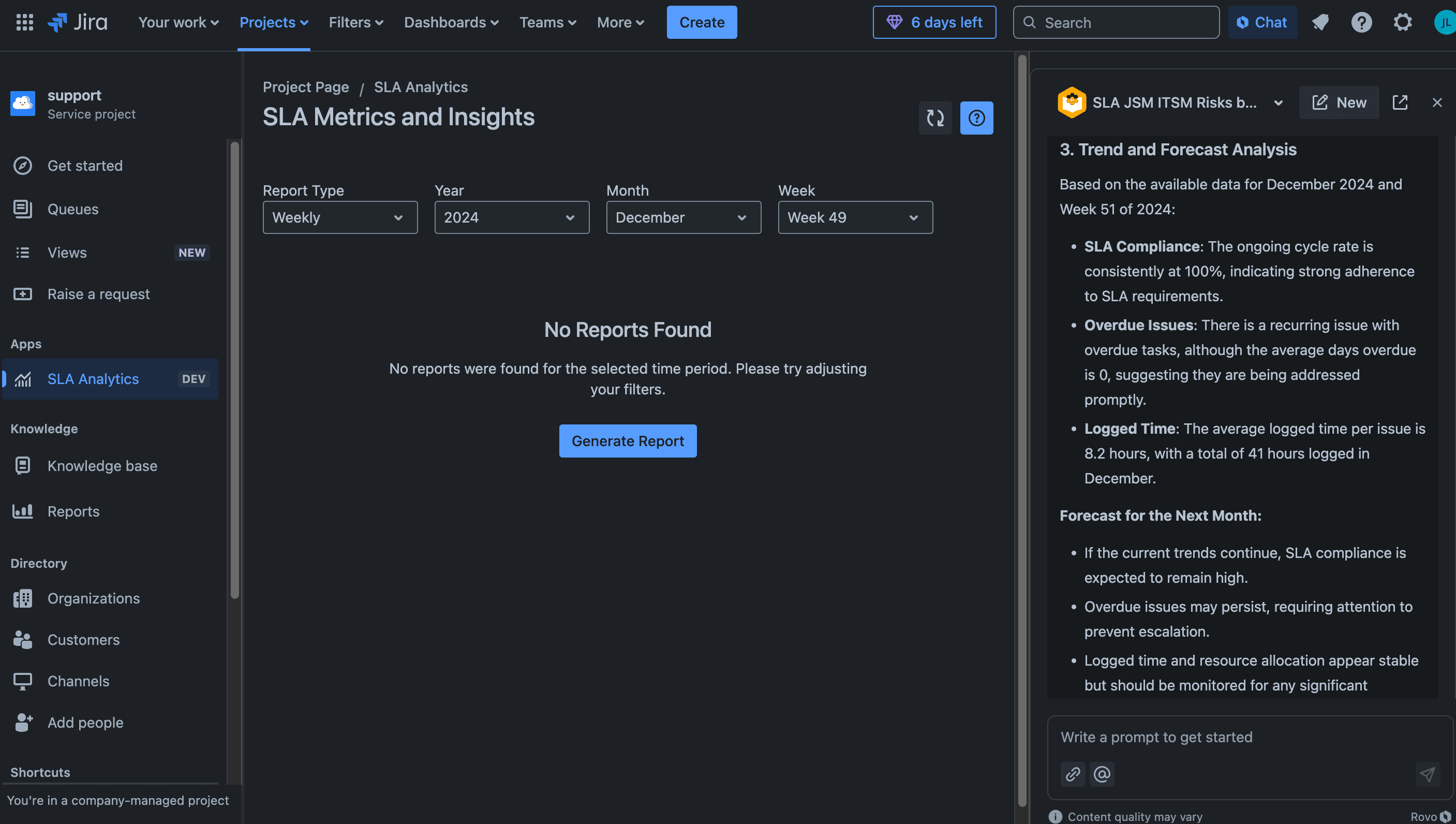Open the Projects menu
This screenshot has width=1456, height=824.
(274, 22)
